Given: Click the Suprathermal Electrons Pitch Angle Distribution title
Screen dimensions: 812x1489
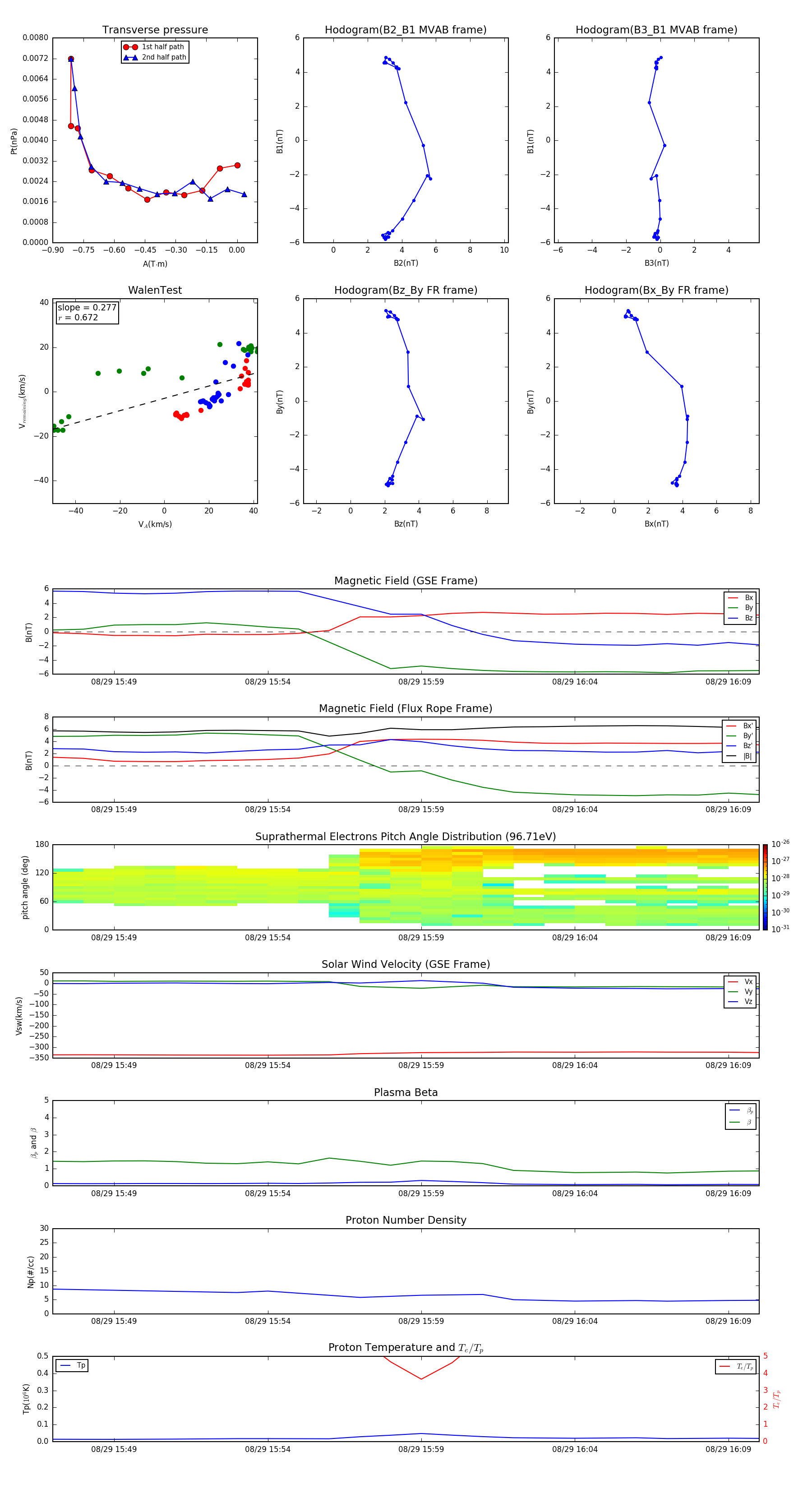Looking at the screenshot, I should point(406,837).
